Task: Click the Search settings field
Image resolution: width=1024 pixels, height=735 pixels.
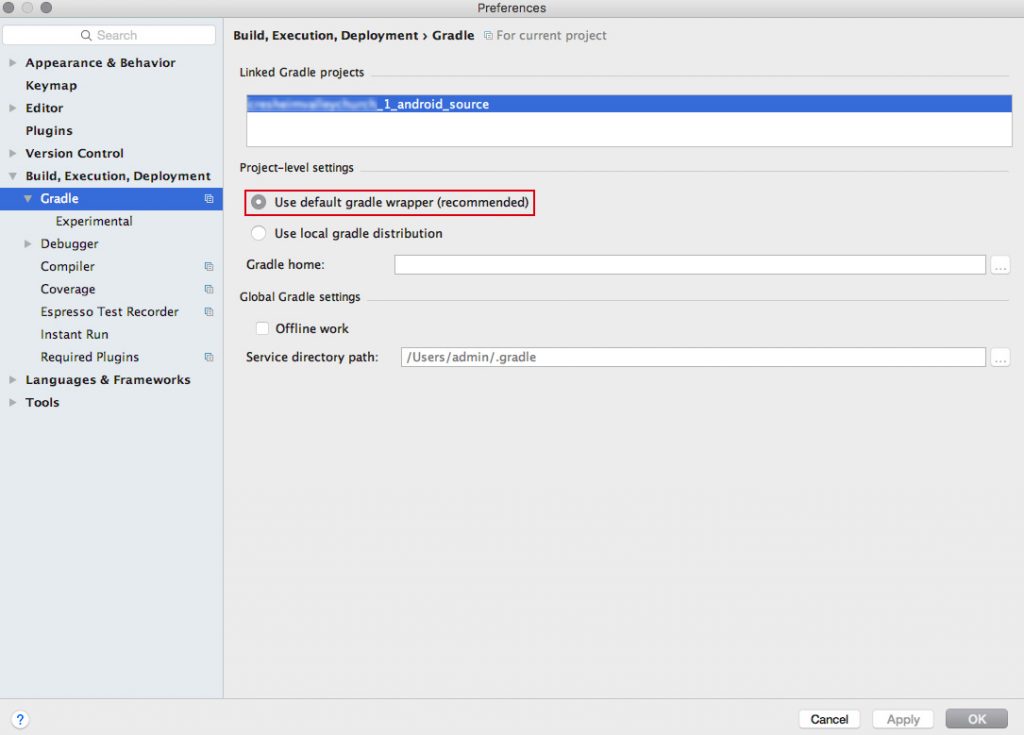Action: coord(110,35)
